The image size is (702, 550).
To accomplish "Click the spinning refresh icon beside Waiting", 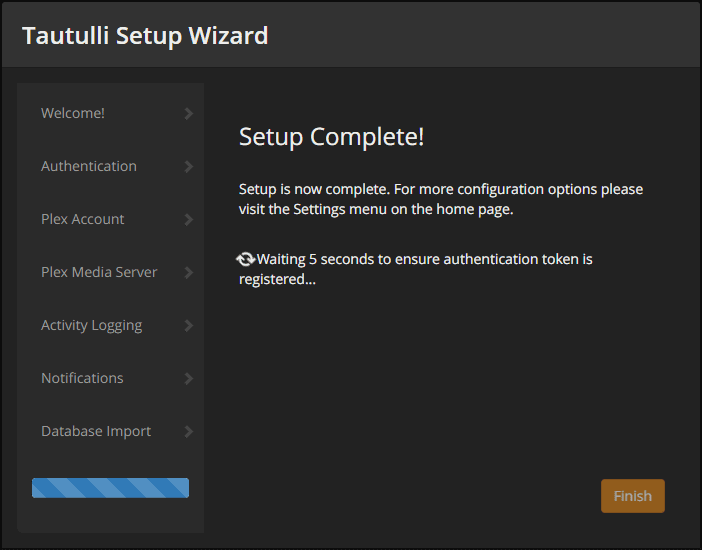I will 246,259.
